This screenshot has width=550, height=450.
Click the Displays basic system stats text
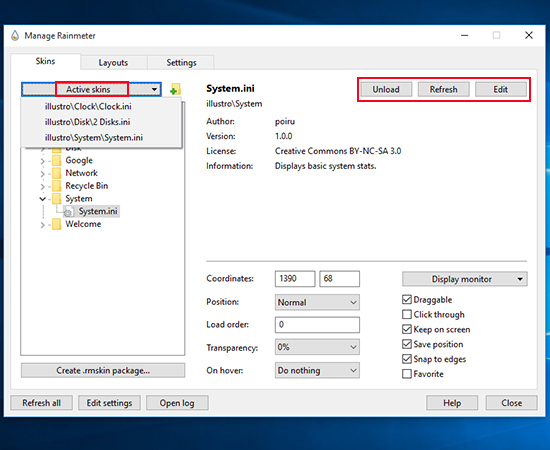pyautogui.click(x=325, y=166)
